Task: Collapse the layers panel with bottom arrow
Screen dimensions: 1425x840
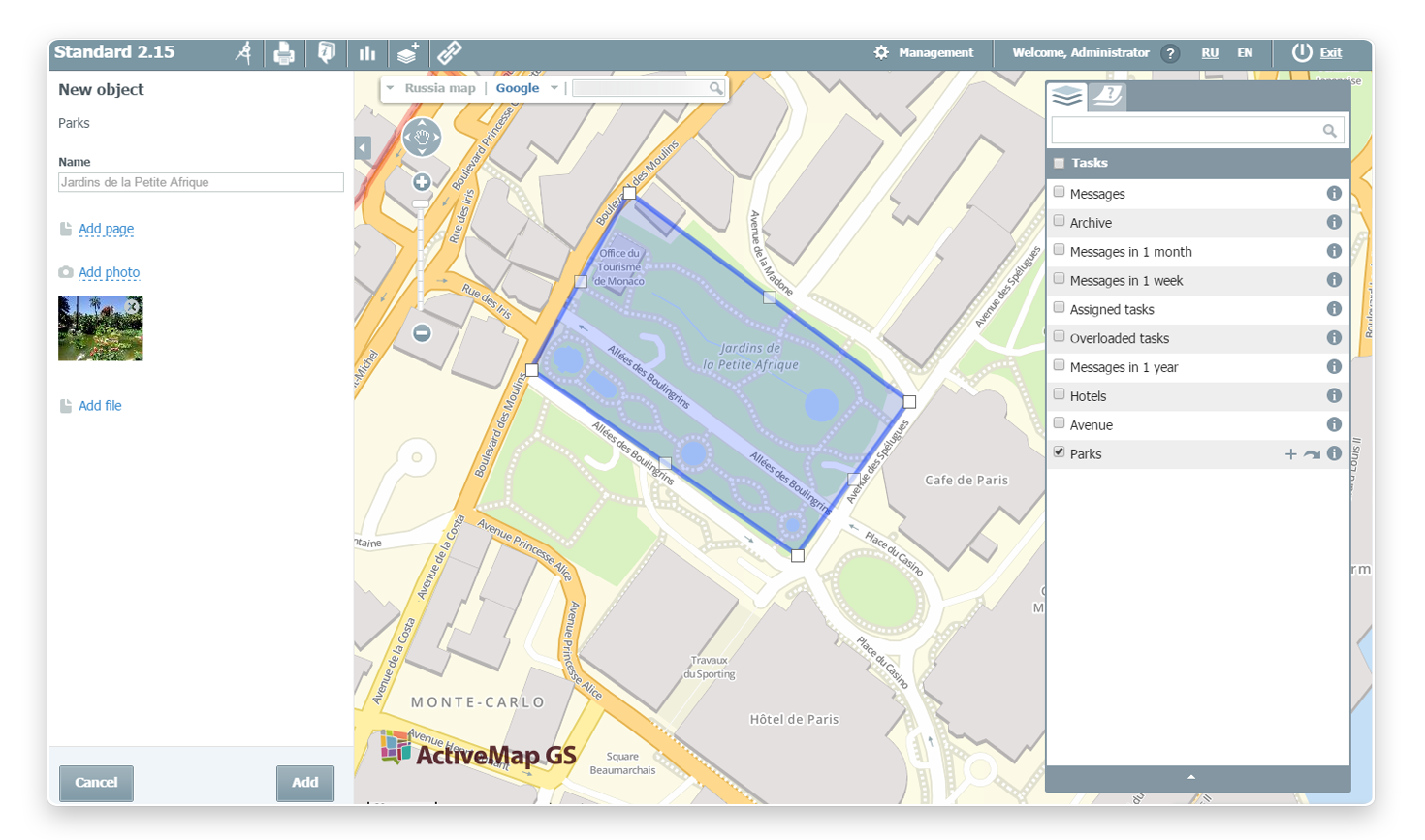Action: (1191, 777)
